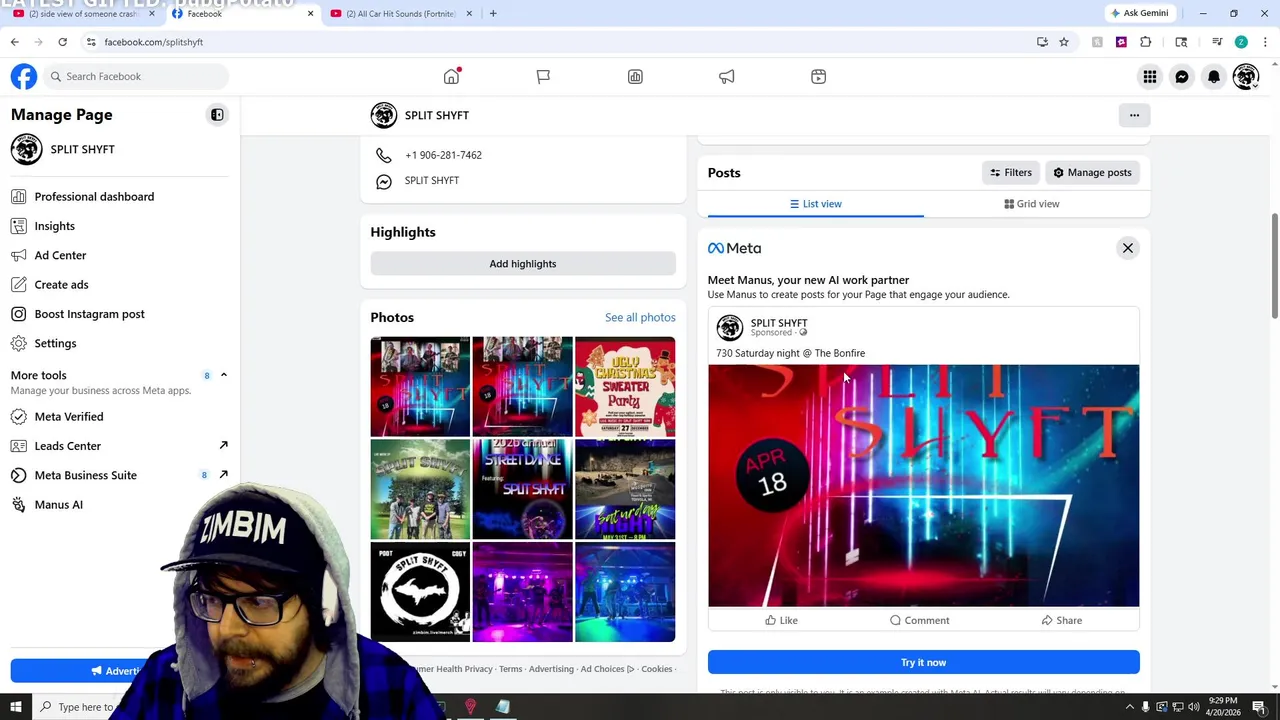Open Terms footer link
1280x720 pixels.
511,669
